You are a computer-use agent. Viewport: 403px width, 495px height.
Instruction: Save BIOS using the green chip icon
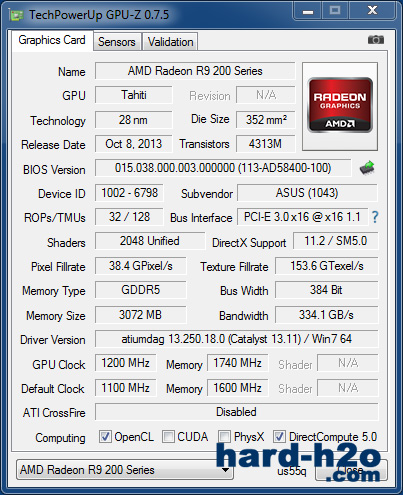[x=367, y=168]
